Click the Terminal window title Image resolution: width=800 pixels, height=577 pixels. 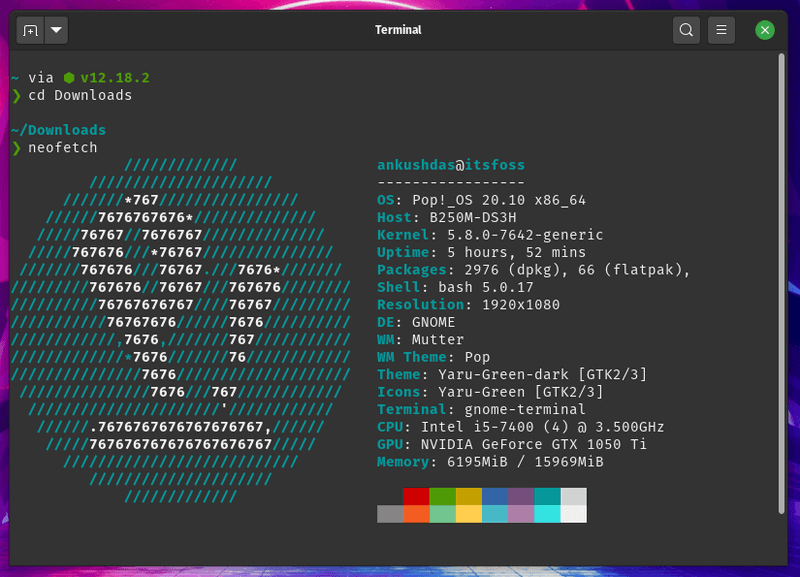pos(398,30)
